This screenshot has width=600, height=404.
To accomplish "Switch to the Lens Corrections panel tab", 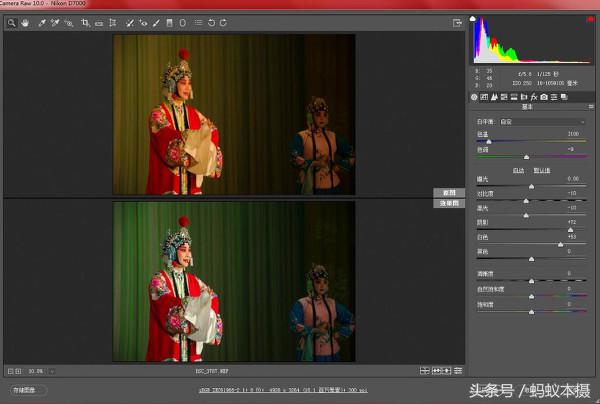I will coord(524,97).
